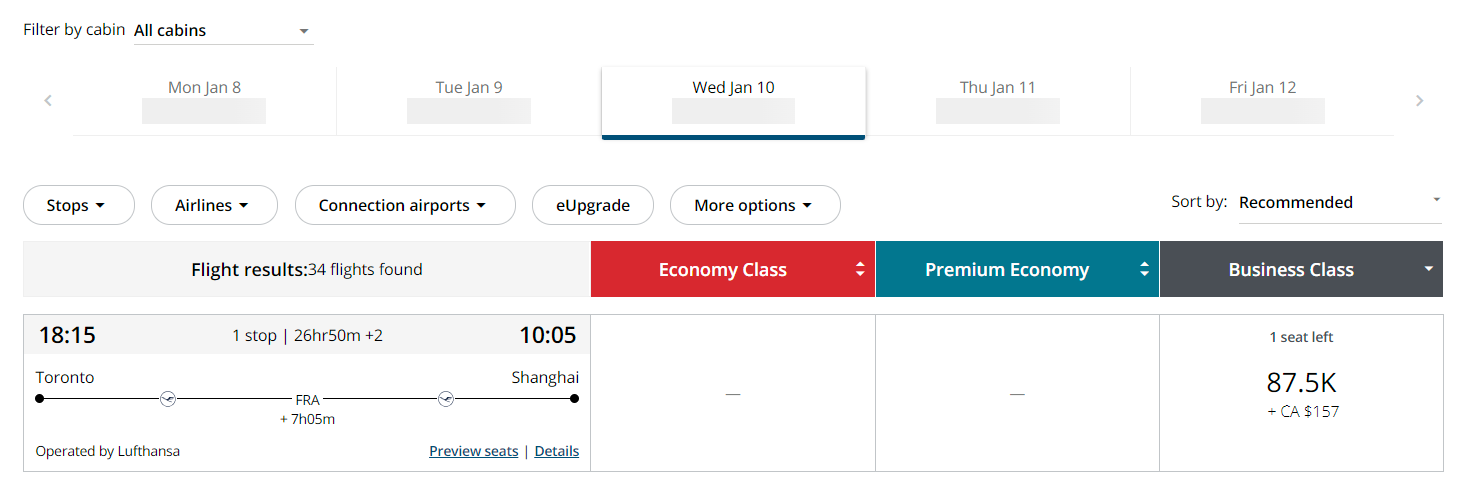Click the first Star Alliance segment icon
1466x479 pixels.
168,399
